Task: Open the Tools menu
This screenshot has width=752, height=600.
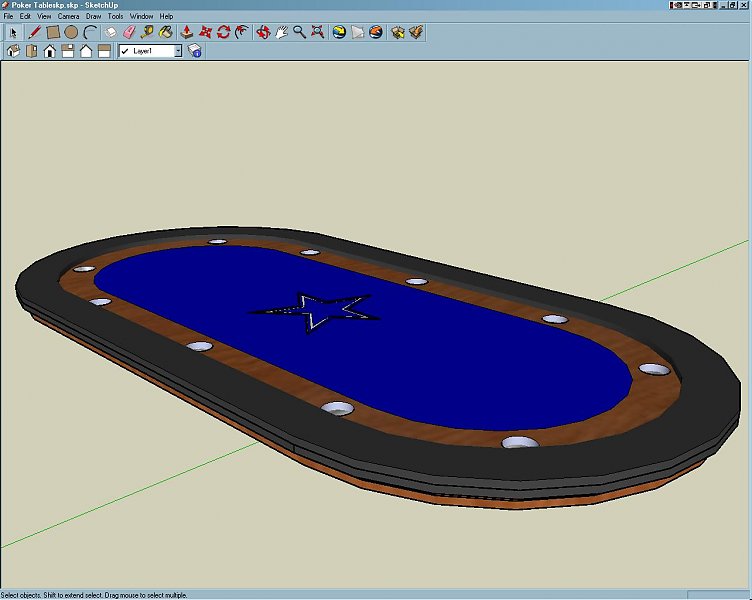Action: pyautogui.click(x=116, y=16)
